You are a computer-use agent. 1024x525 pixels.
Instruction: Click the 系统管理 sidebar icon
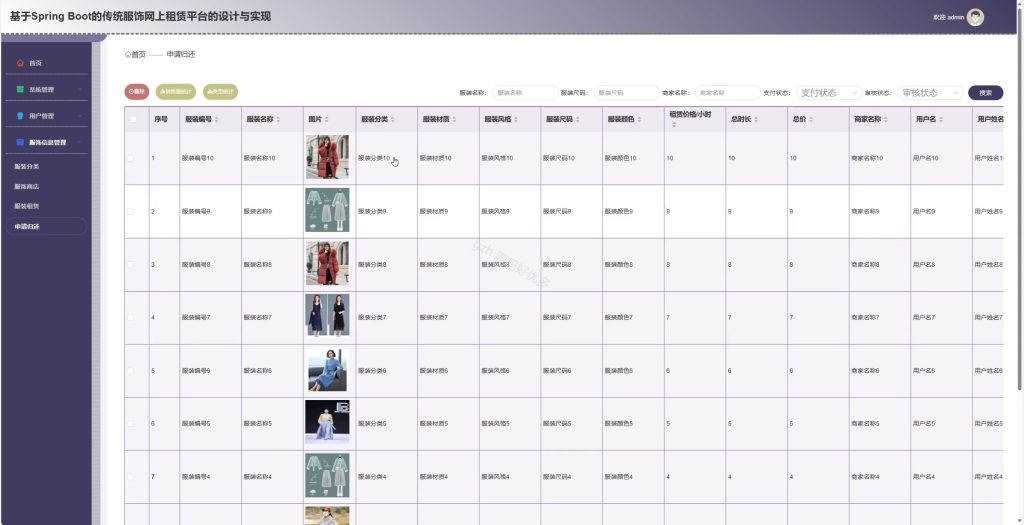coord(20,89)
